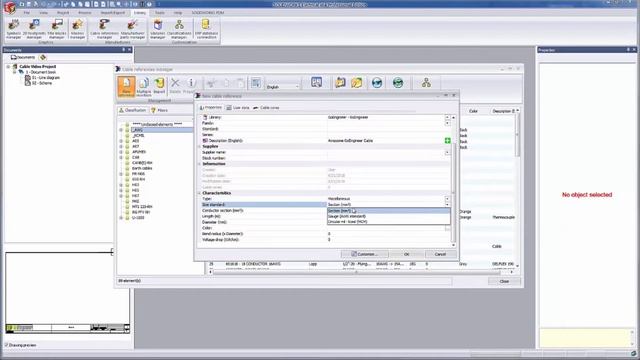
Task: Click Multiple insertion icon
Action: (143, 86)
